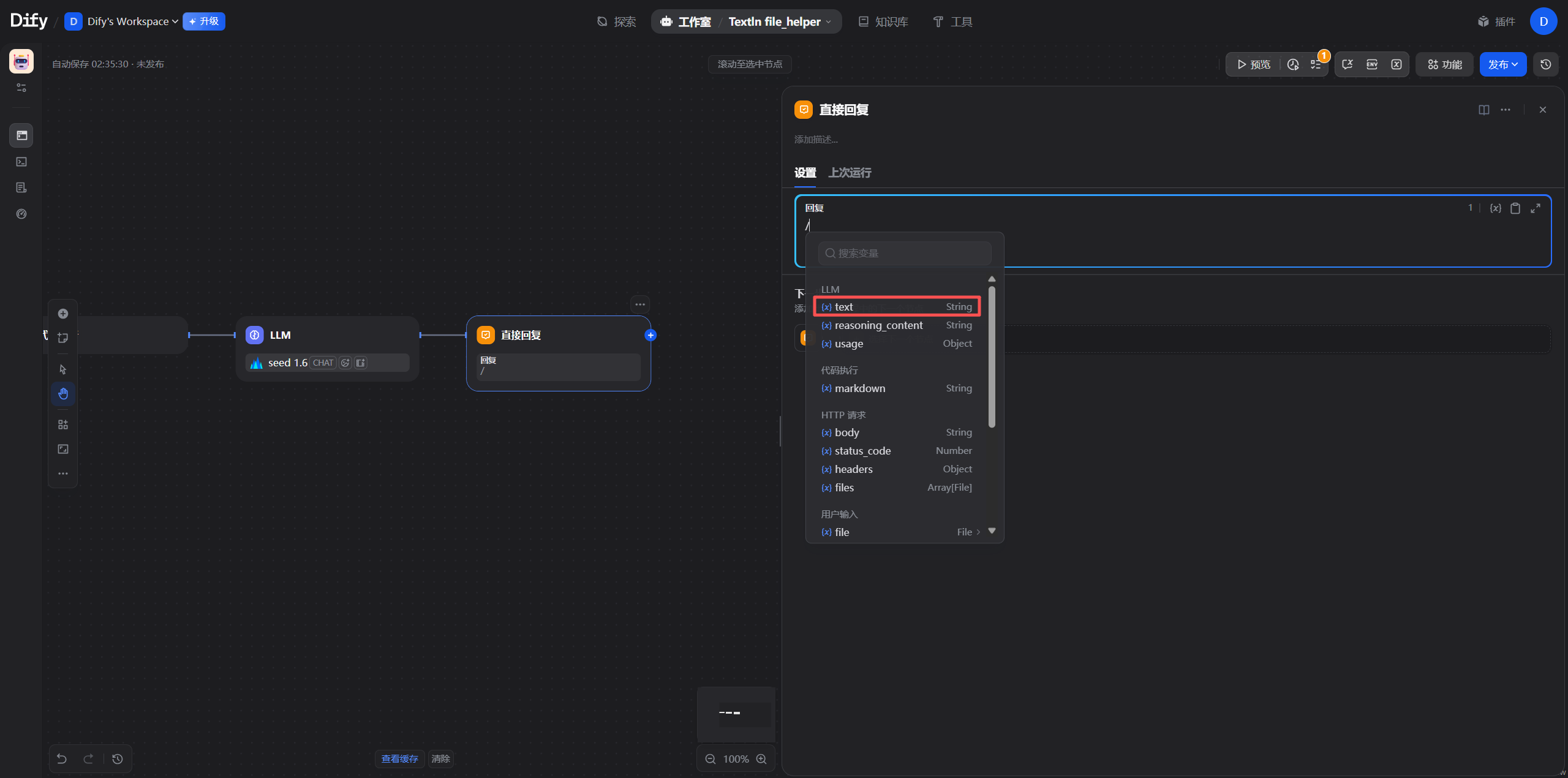1568x778 pixels.
Task: Click the hand pan mode tool
Action: (63, 394)
